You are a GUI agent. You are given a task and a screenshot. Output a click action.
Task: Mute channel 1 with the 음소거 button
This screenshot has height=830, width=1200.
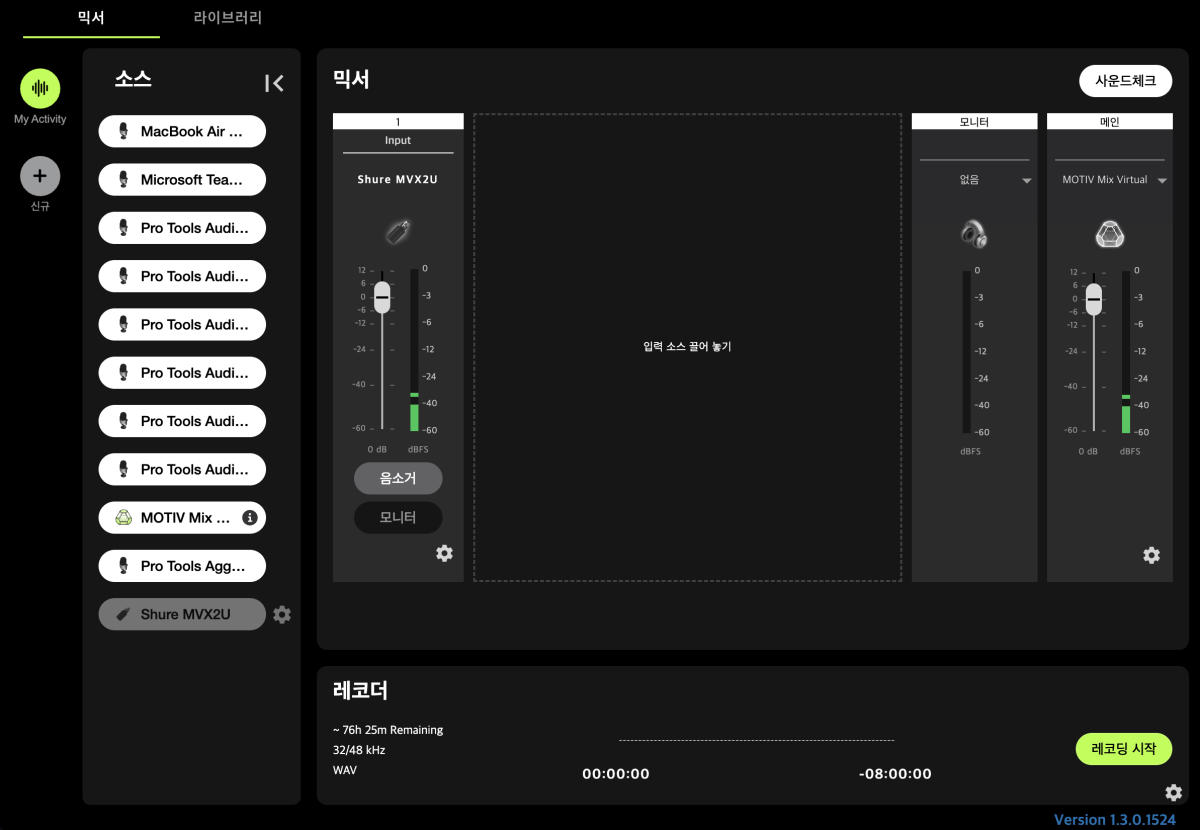click(x=398, y=478)
